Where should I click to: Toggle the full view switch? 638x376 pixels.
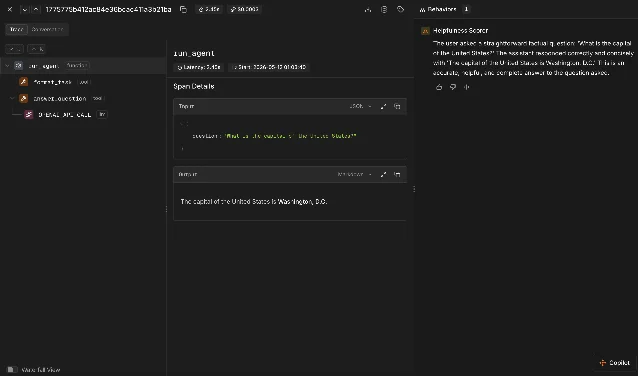coord(11,369)
